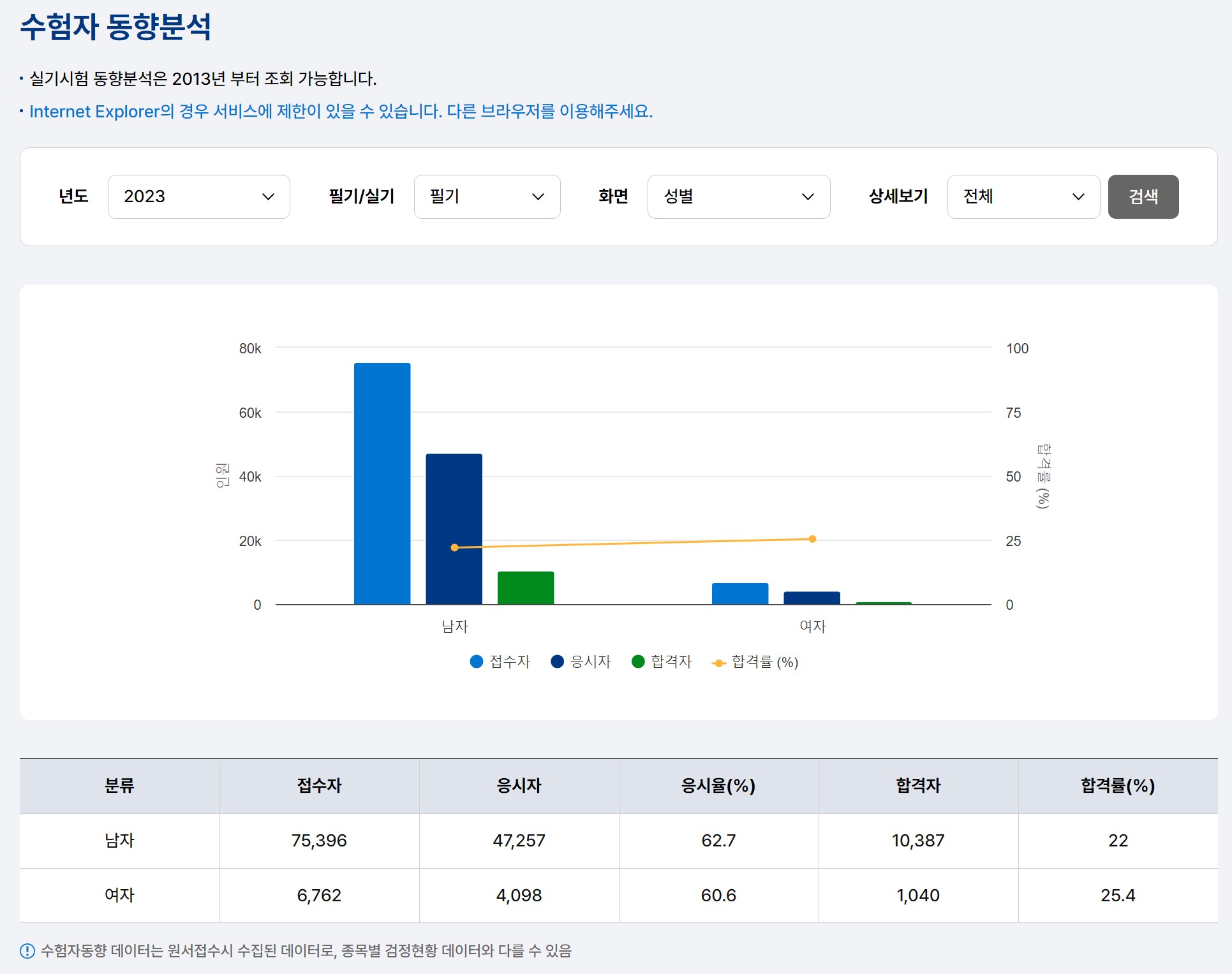Open the 화면 성별 dropdown
Viewport: 1232px width, 974px height.
(x=738, y=196)
